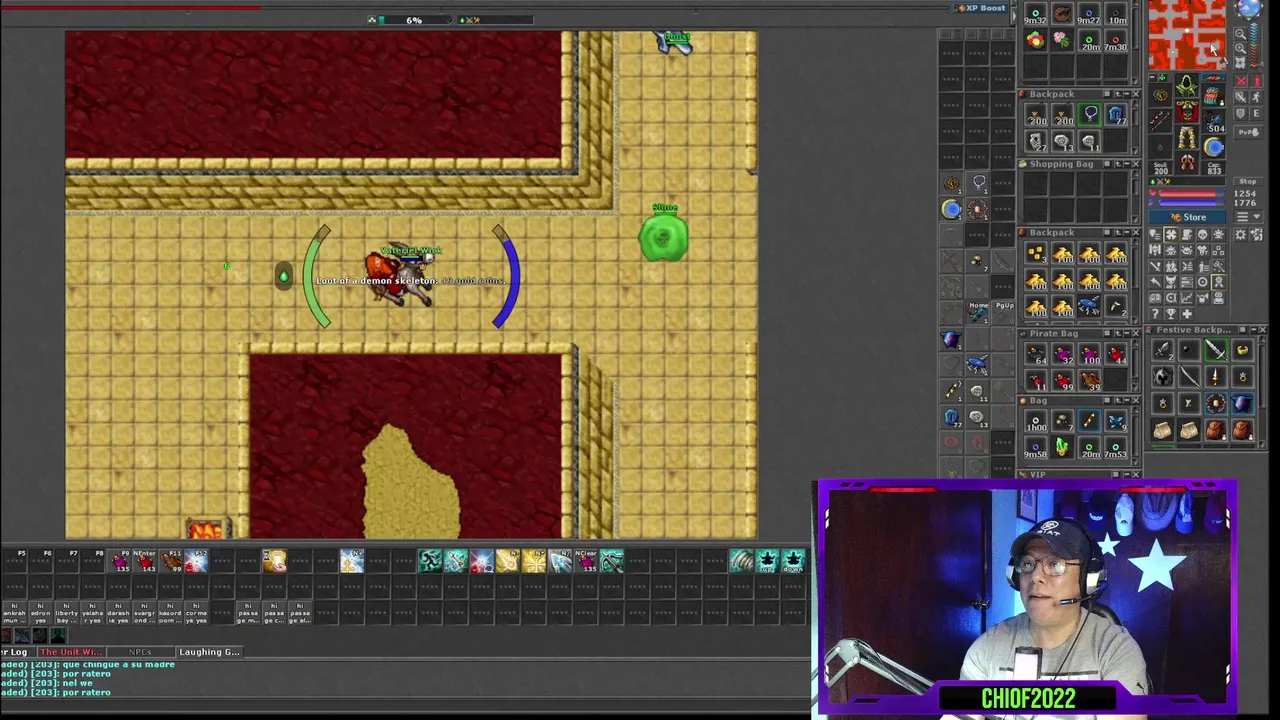The image size is (1280, 720).
Task: Click the gear settings icon
Action: (x=1240, y=235)
